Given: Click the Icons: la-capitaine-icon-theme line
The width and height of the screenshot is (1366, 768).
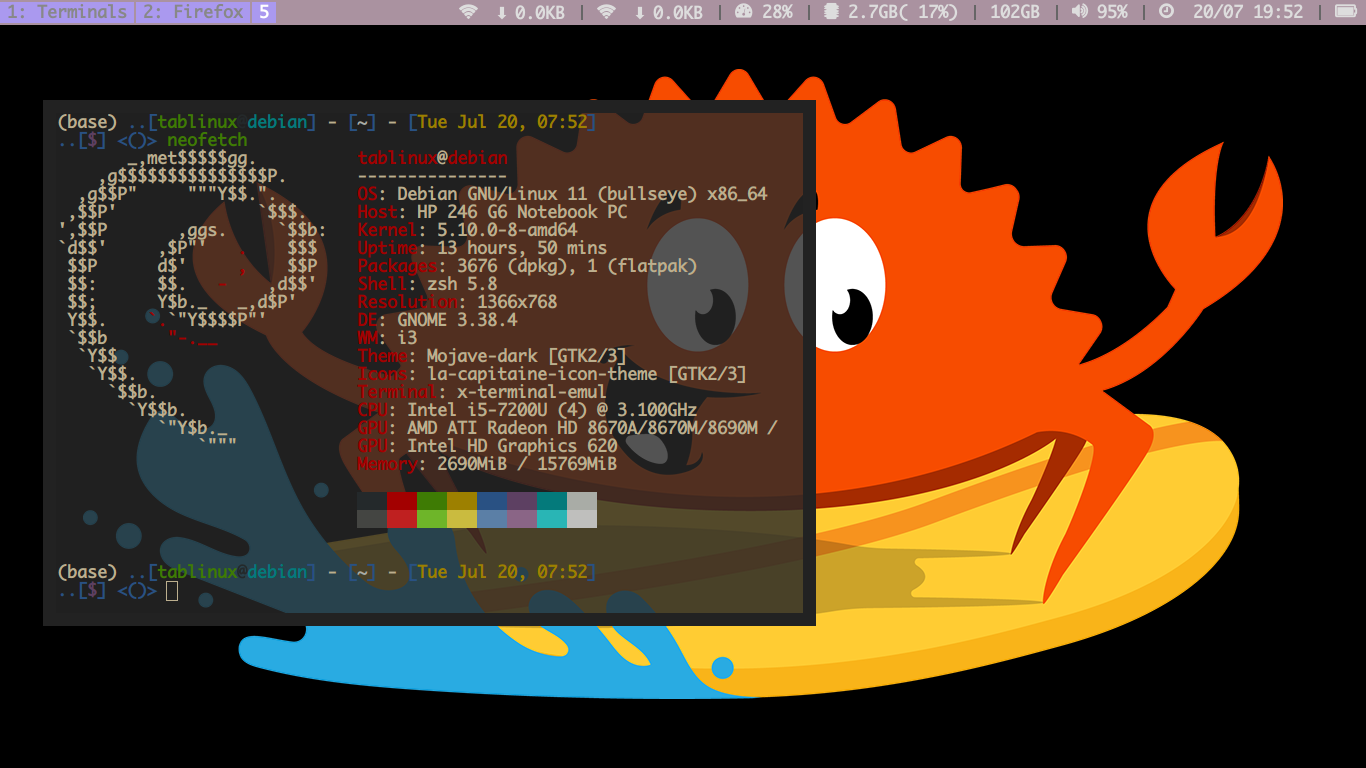Looking at the screenshot, I should (552, 374).
